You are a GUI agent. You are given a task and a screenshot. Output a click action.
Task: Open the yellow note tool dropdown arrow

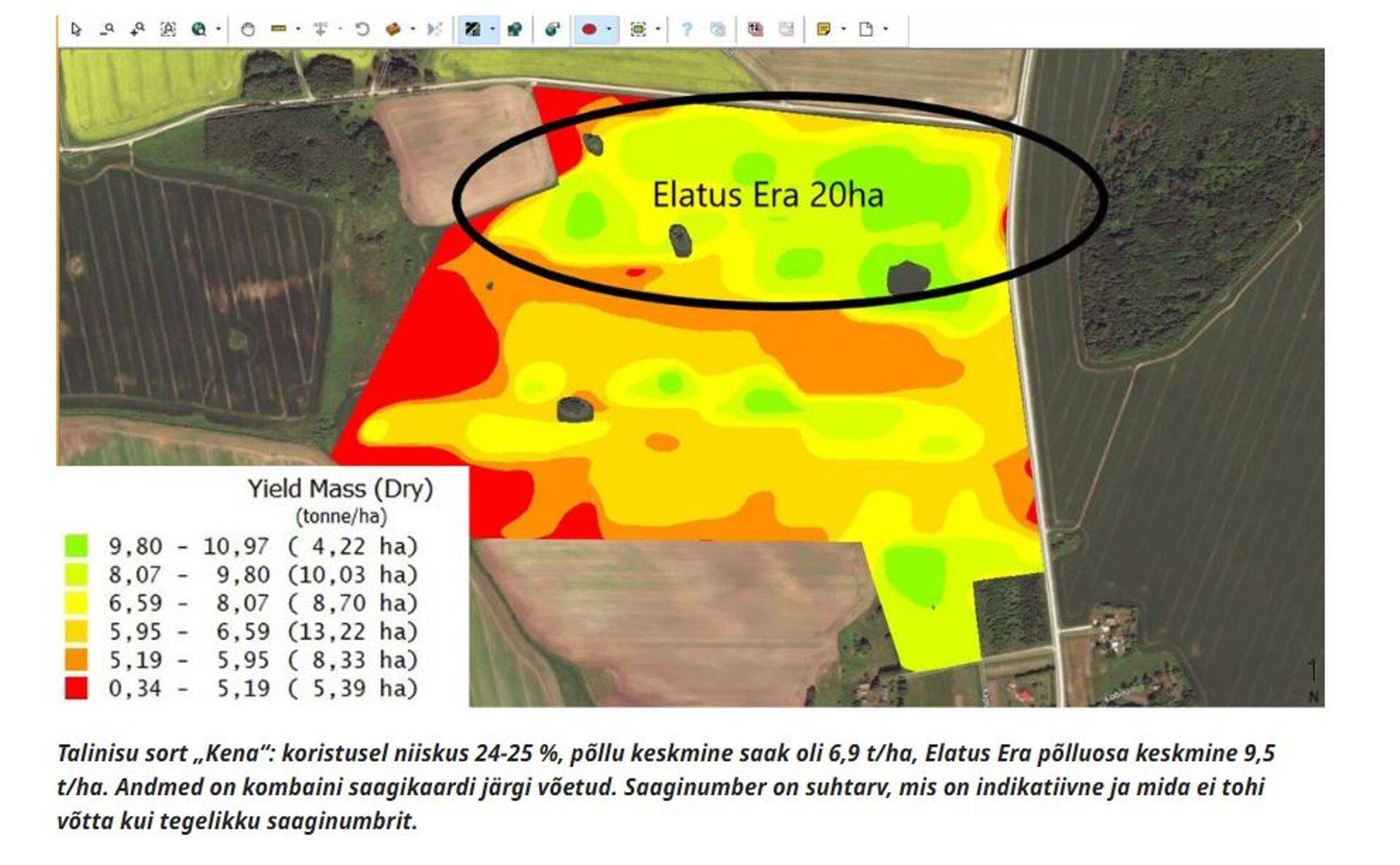[844, 30]
